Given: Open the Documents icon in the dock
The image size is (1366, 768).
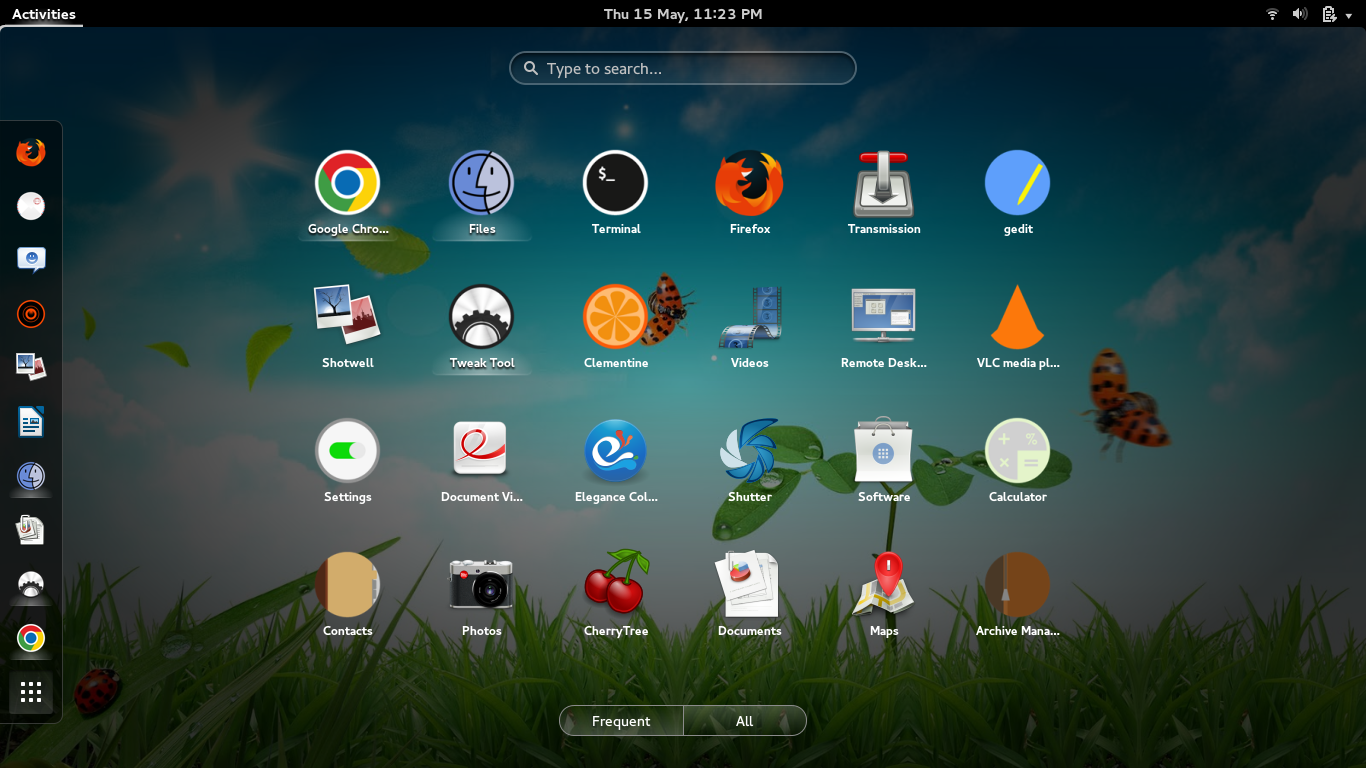Looking at the screenshot, I should (x=31, y=530).
